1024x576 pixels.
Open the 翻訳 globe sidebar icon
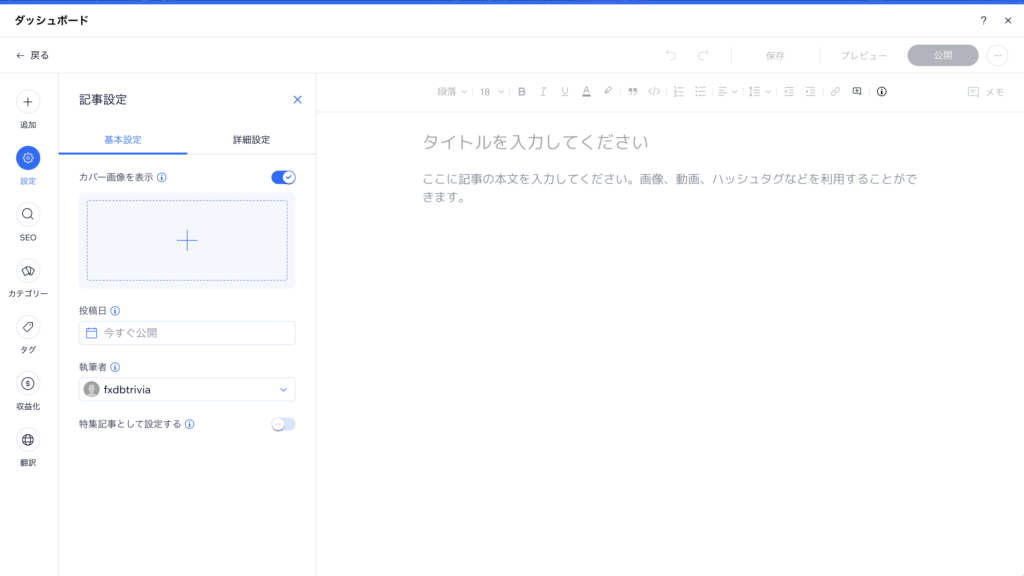click(27, 440)
